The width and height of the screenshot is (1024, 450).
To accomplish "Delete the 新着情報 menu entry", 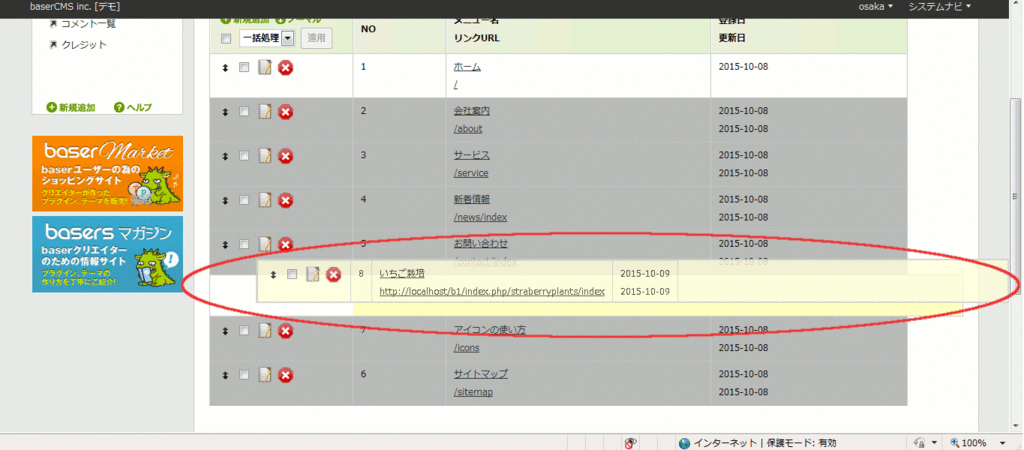I will (285, 201).
